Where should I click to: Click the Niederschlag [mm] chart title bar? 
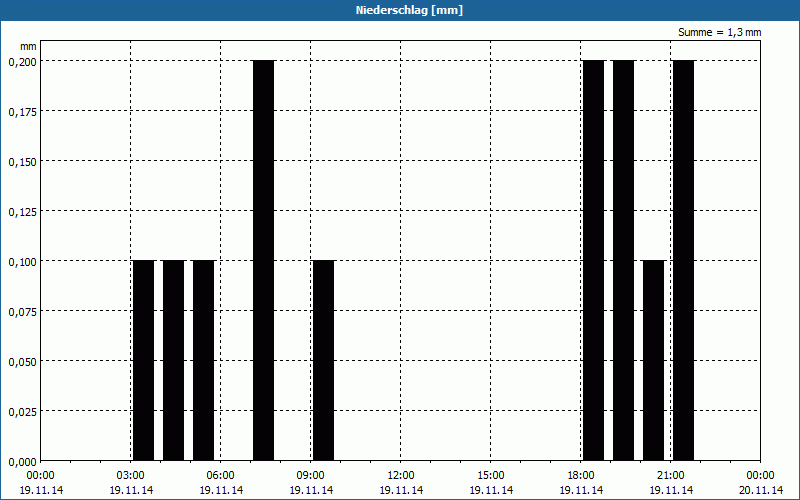coord(400,10)
